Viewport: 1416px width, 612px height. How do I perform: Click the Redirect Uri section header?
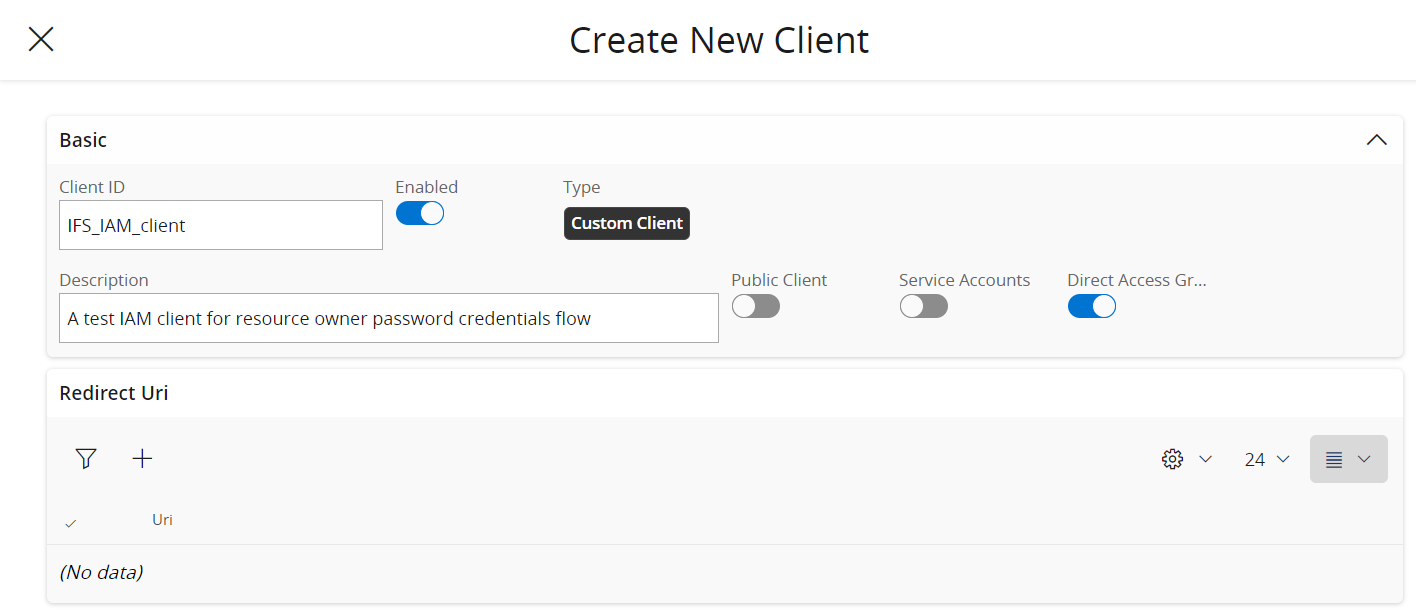click(x=113, y=392)
